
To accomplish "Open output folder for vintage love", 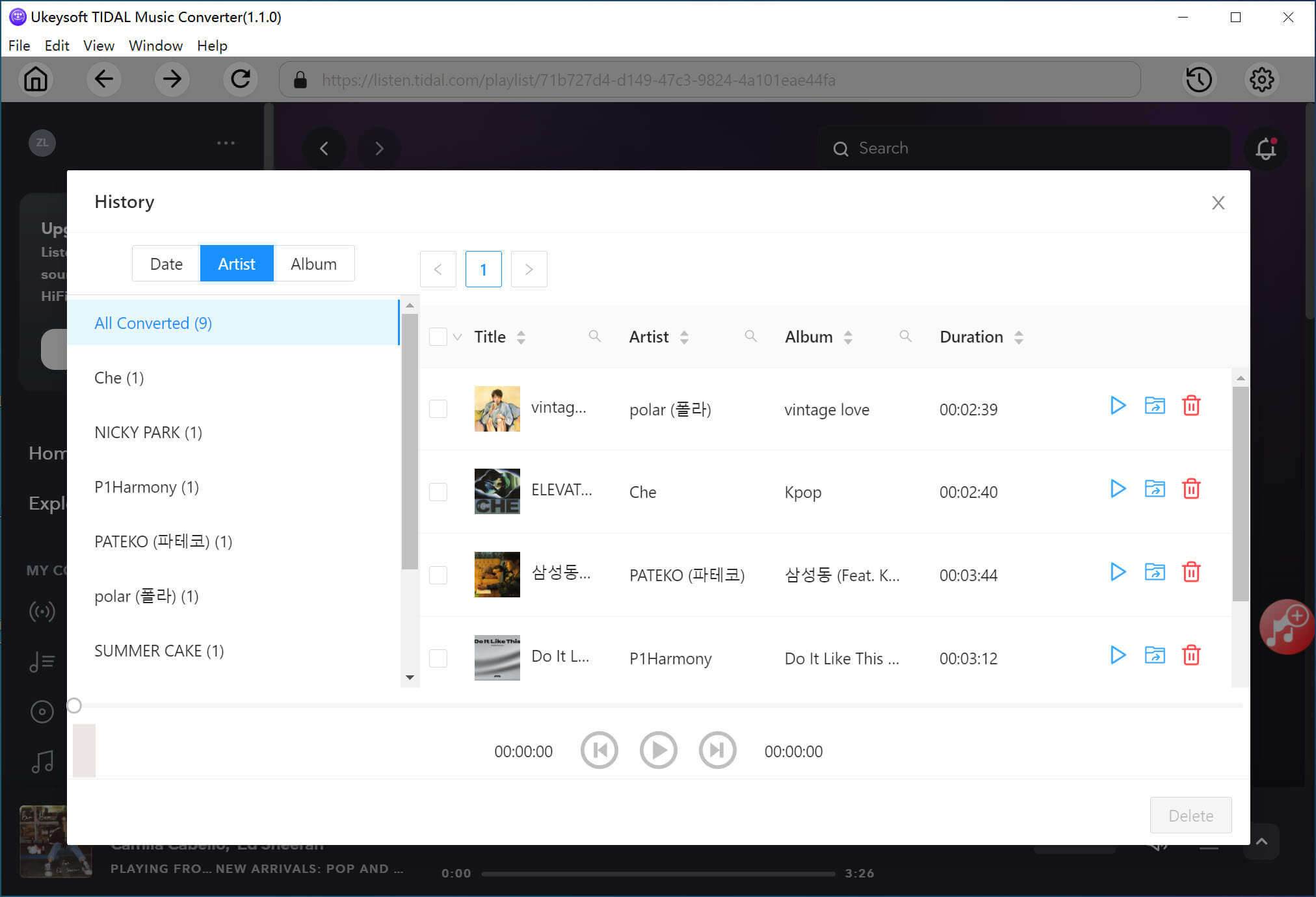I will 1155,406.
